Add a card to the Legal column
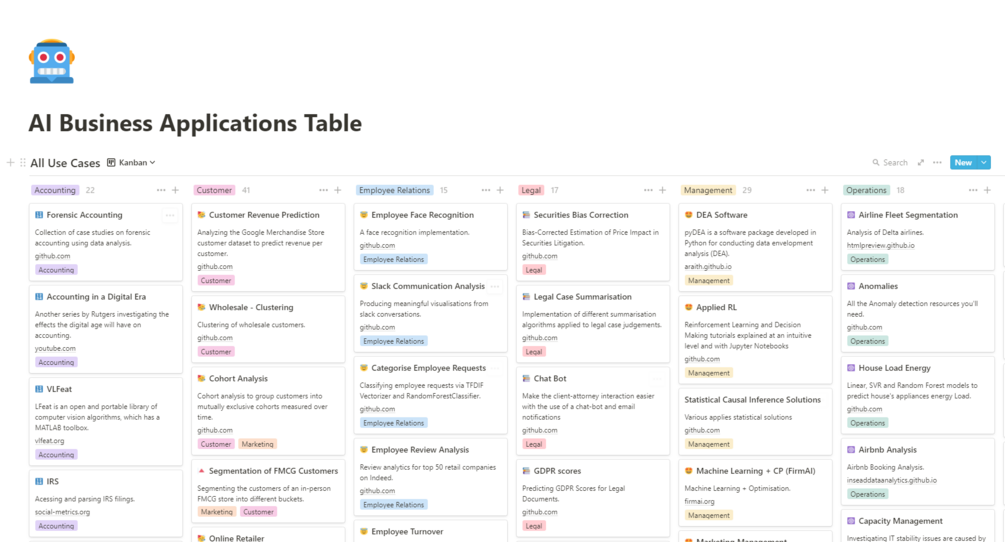The width and height of the screenshot is (1005, 542). tap(663, 190)
